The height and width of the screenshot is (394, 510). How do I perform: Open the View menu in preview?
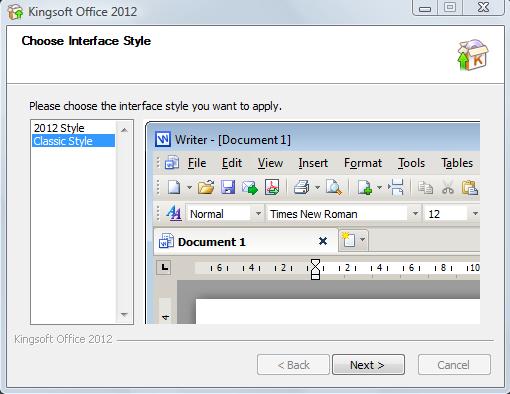pos(270,163)
